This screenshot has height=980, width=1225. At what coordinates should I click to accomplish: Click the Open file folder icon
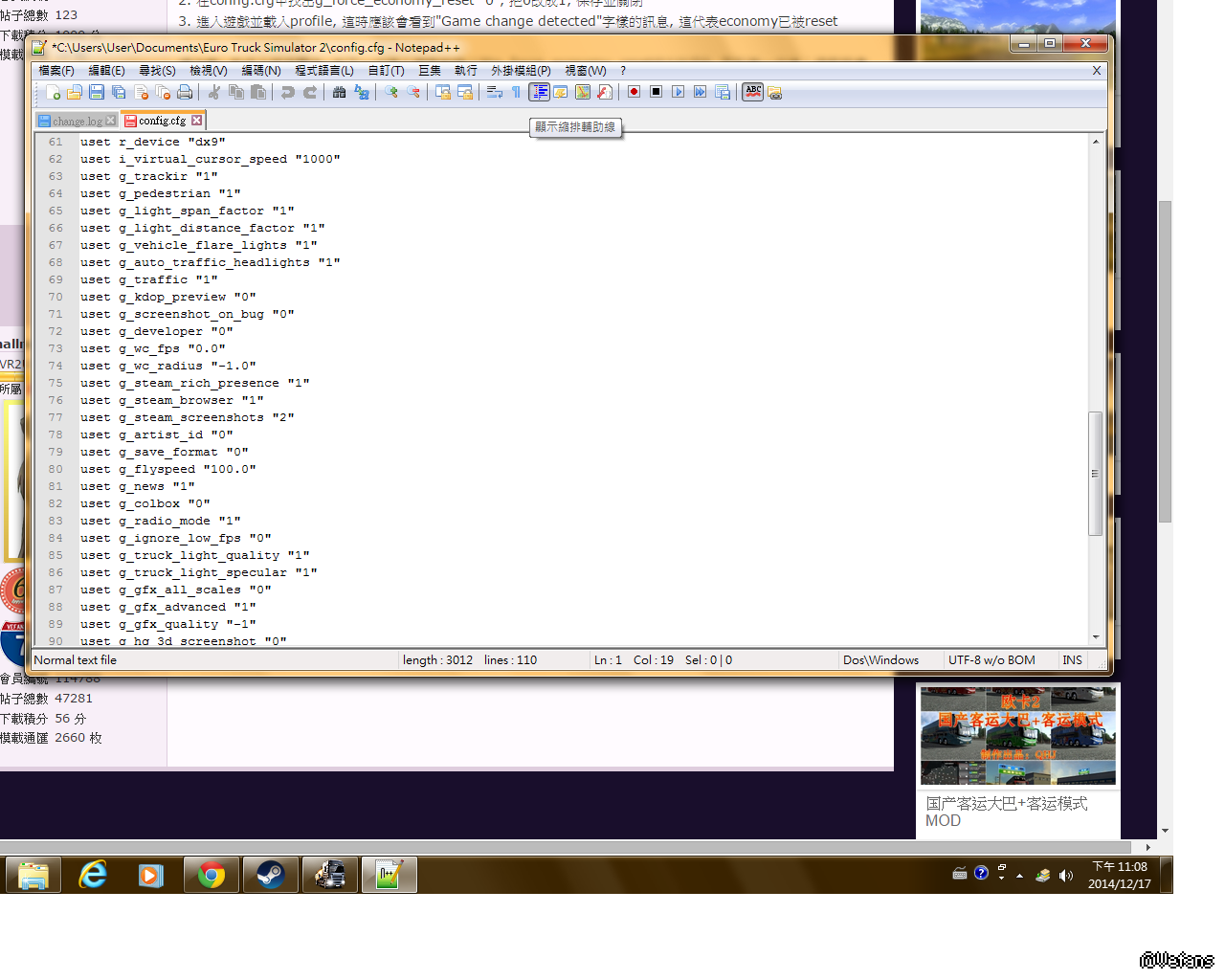[75, 92]
